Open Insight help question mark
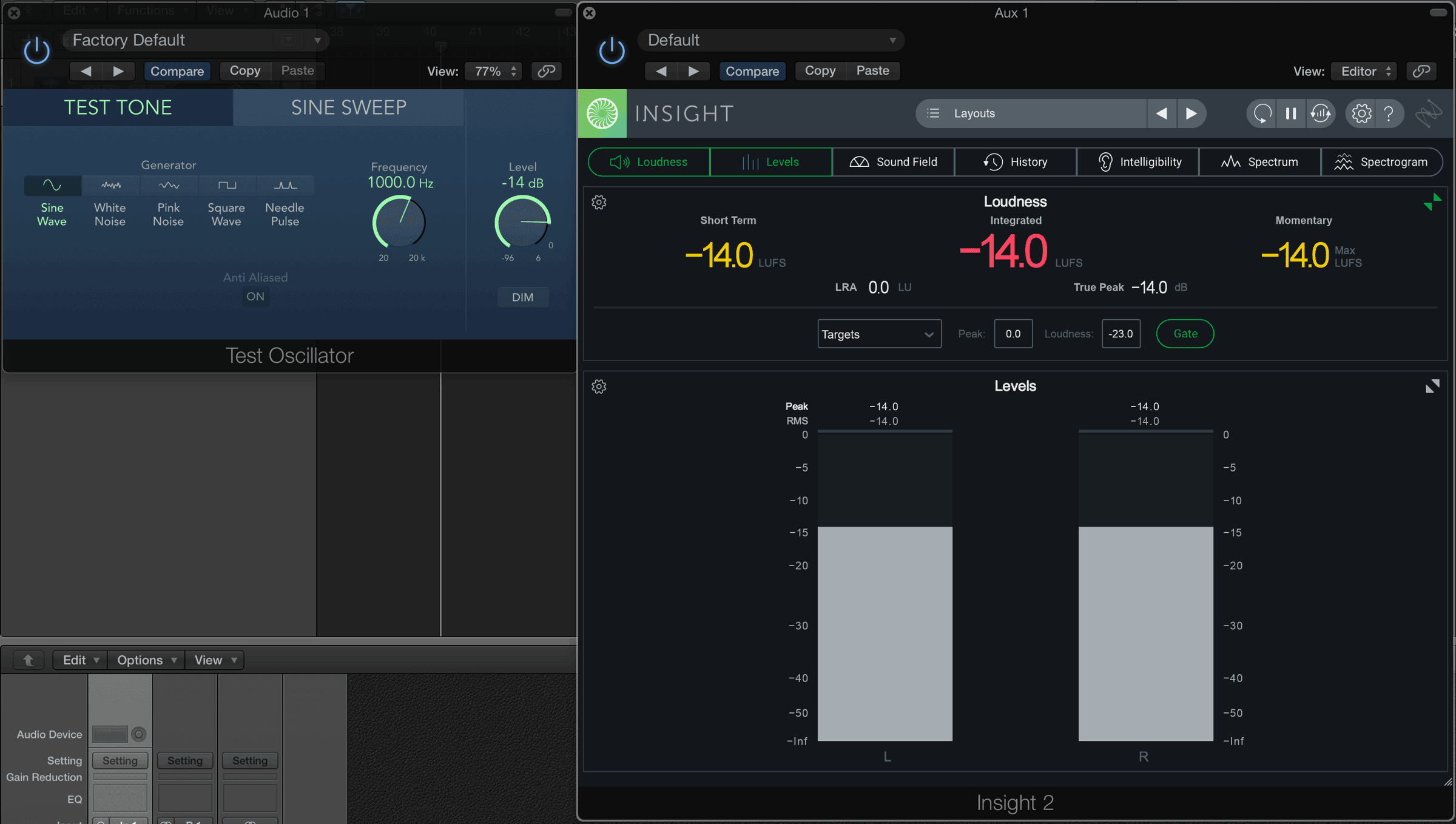1456x824 pixels. [x=1389, y=113]
